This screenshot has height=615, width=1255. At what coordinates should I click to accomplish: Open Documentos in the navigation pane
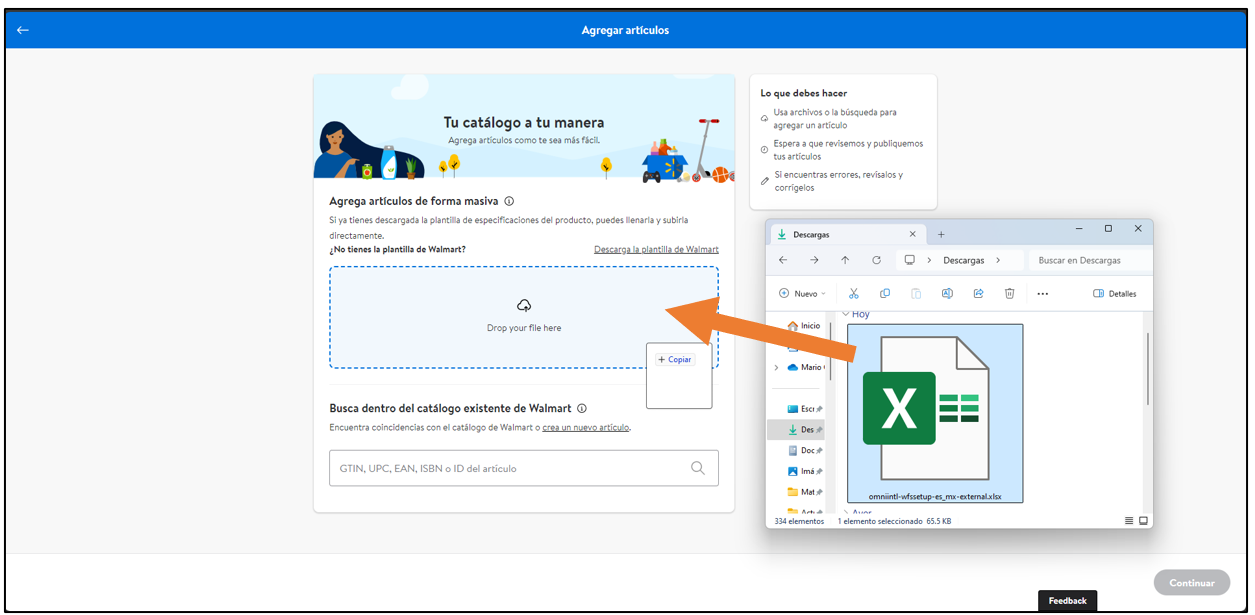[x=804, y=451]
